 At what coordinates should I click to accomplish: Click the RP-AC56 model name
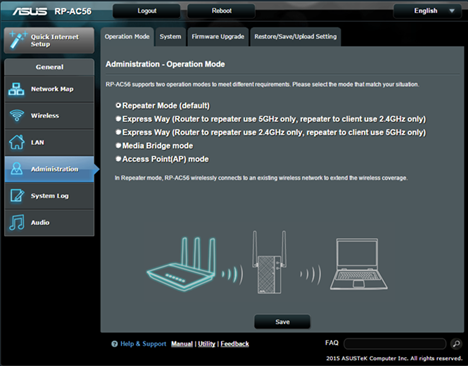(73, 11)
